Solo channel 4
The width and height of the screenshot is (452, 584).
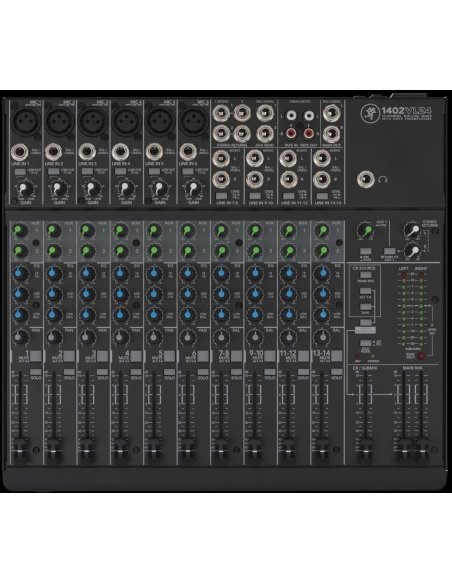click(x=136, y=372)
